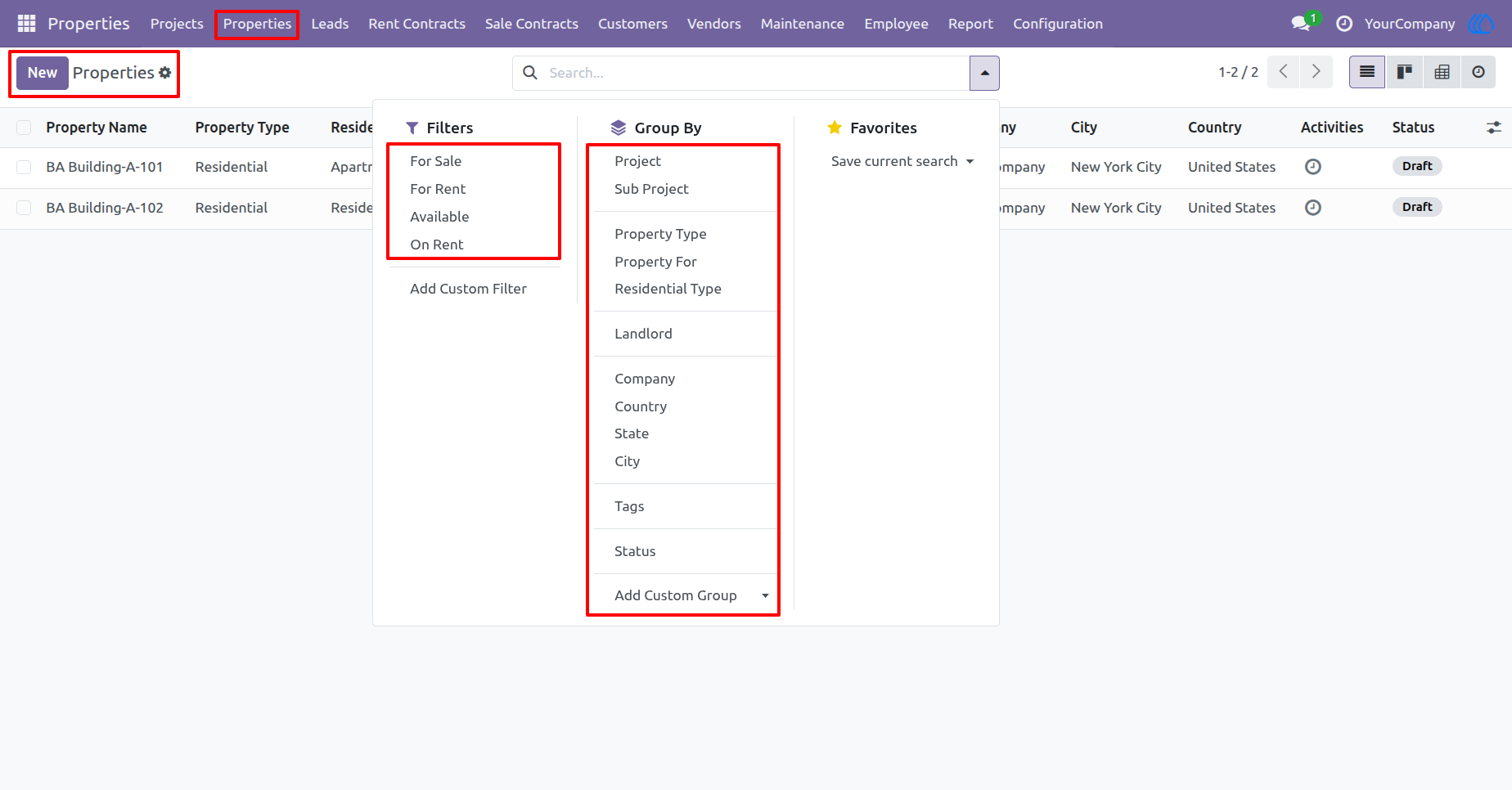The image size is (1512, 790).
Task: Open the Properties gear settings icon
Action: (x=165, y=73)
